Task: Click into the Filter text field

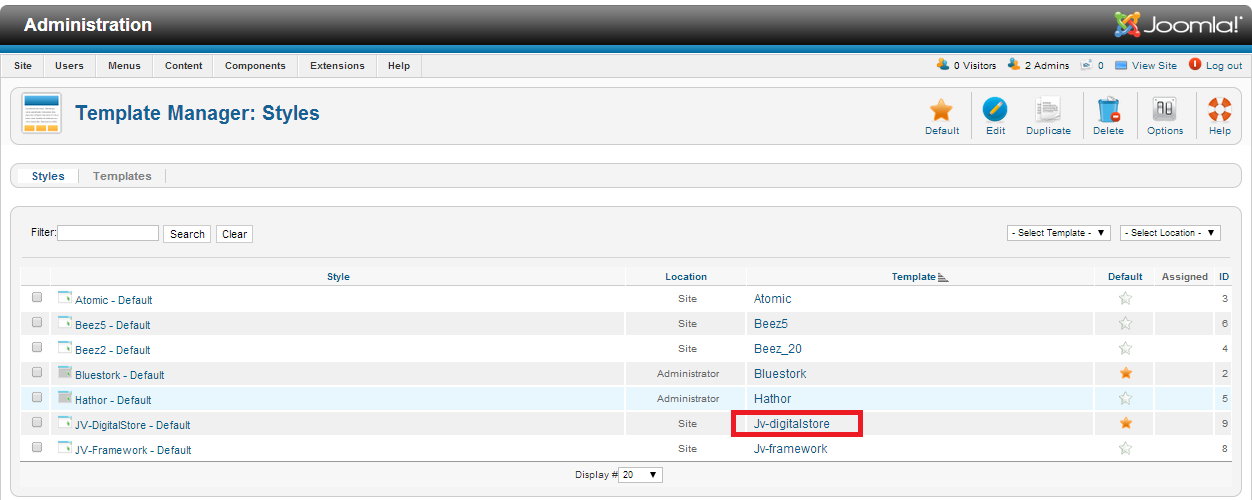Action: coord(108,233)
